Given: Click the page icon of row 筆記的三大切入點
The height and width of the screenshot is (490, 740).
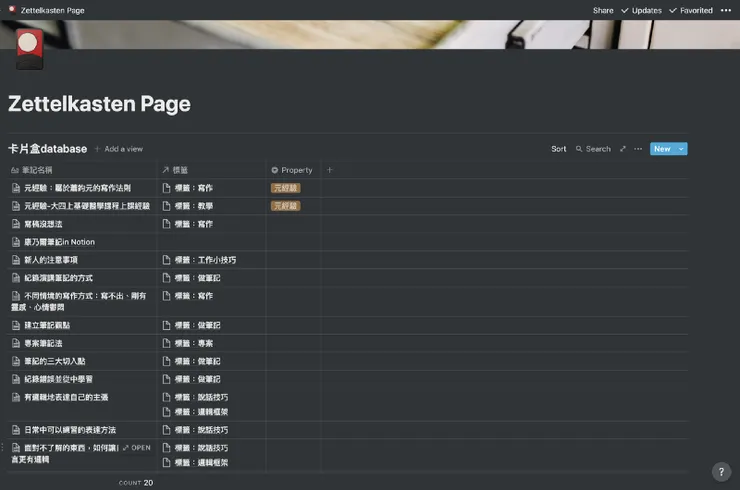Looking at the screenshot, I should click(x=16, y=361).
